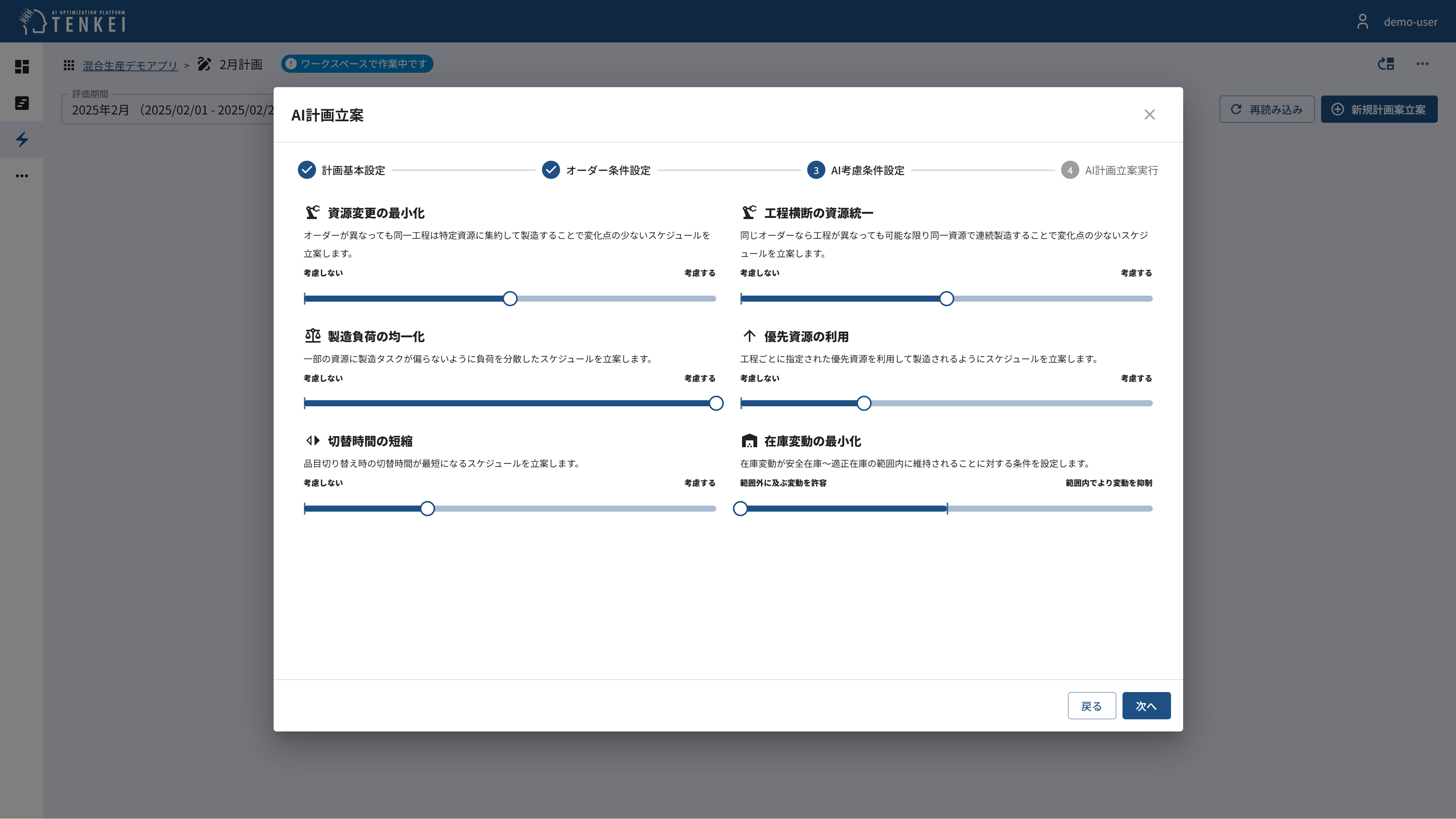Open the top-right ellipsis menu
Screen dimensions: 1456x819
pyautogui.click(x=1422, y=64)
